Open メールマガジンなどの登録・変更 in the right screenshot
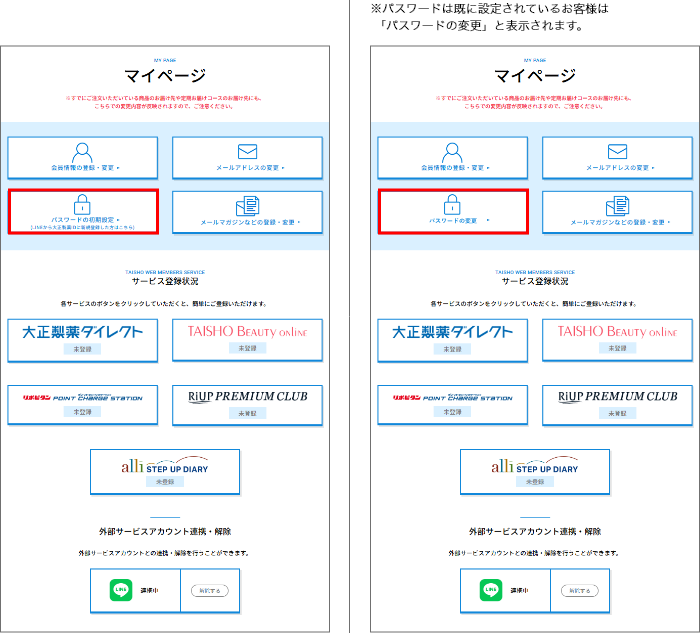The height and width of the screenshot is (633, 700). point(617,212)
